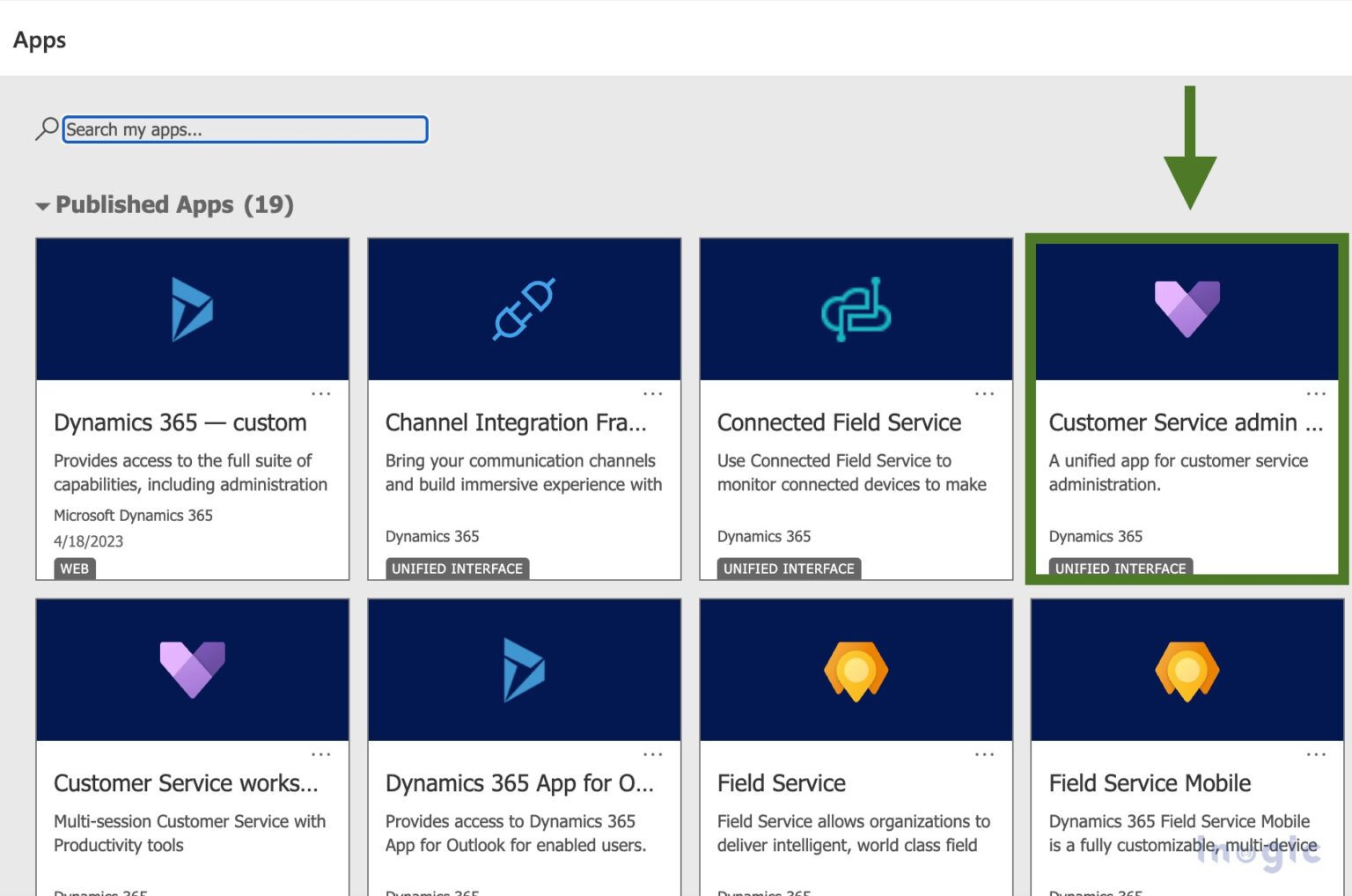
Task: Open the ellipsis menu on Field Service Mobile
Action: coord(1316,754)
